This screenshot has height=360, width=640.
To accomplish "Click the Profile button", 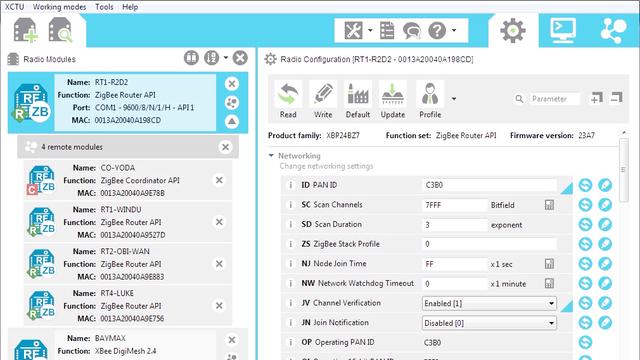I will [x=430, y=100].
